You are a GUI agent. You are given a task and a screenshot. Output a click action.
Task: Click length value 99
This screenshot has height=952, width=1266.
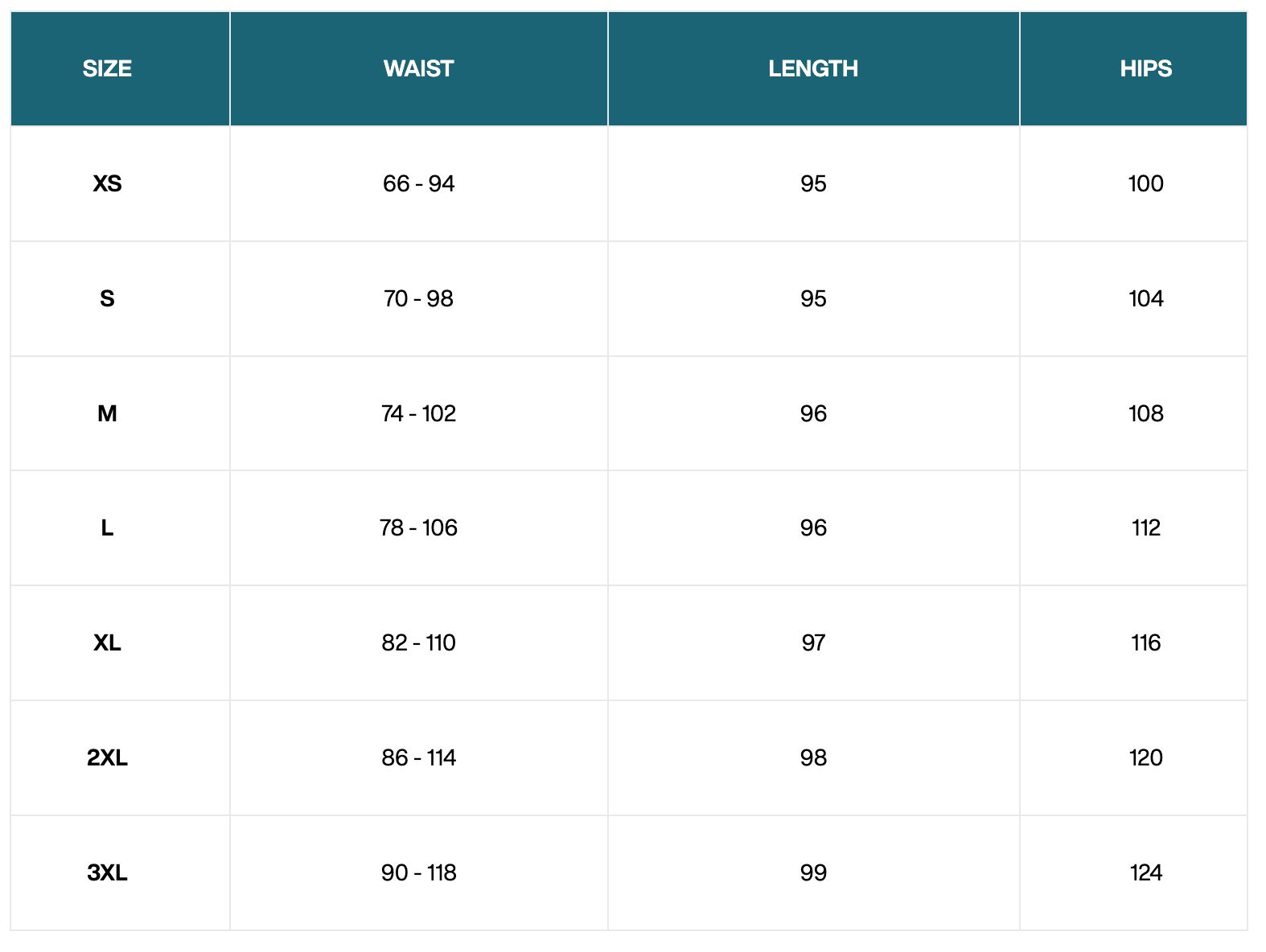pyautogui.click(x=813, y=873)
